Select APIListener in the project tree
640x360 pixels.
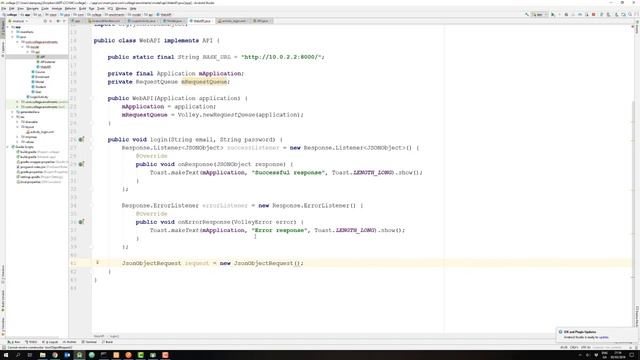(x=46, y=62)
